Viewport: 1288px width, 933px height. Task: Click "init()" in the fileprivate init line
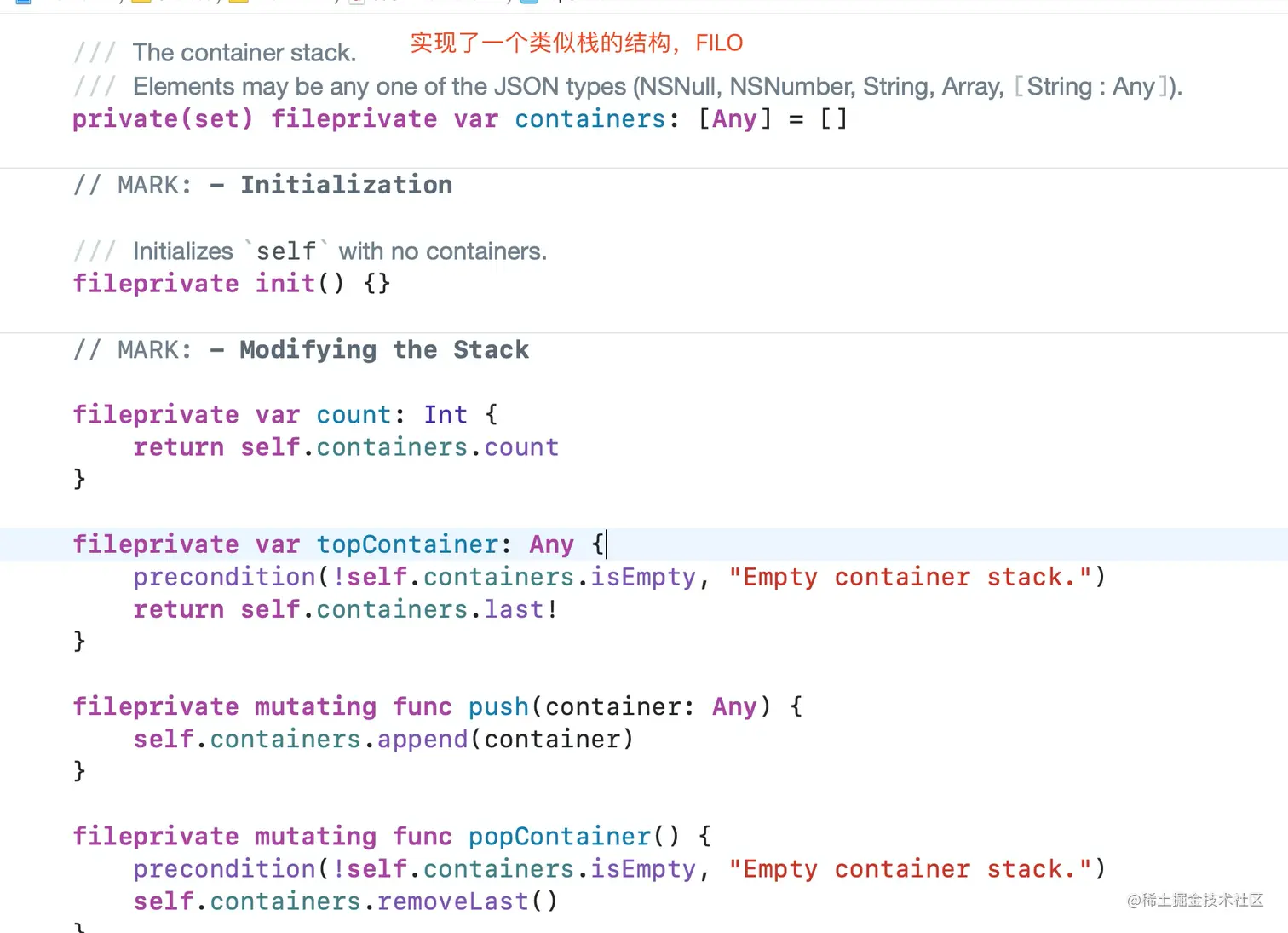coord(300,284)
